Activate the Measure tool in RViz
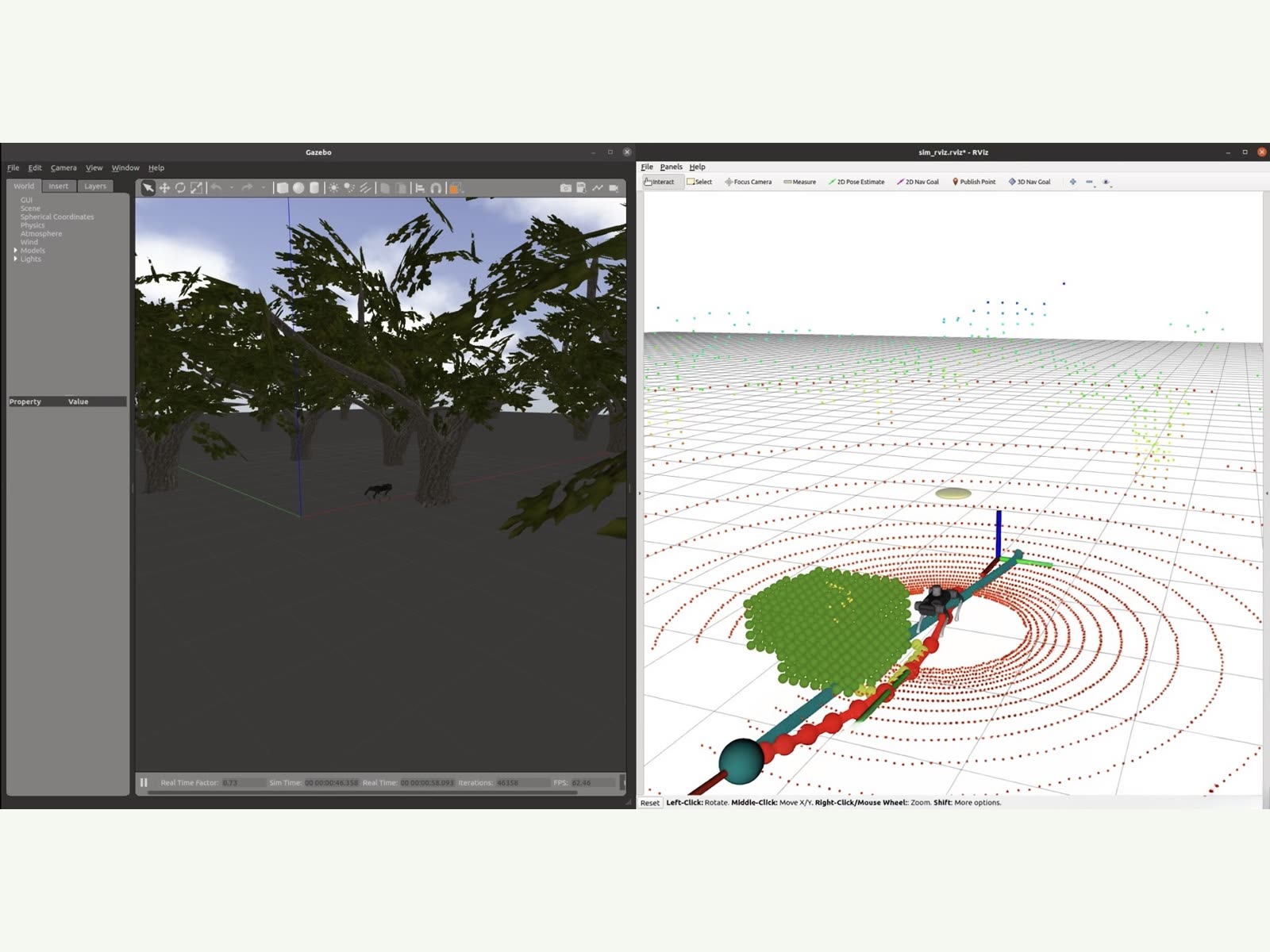Viewport: 1270px width, 952px height. click(x=799, y=182)
